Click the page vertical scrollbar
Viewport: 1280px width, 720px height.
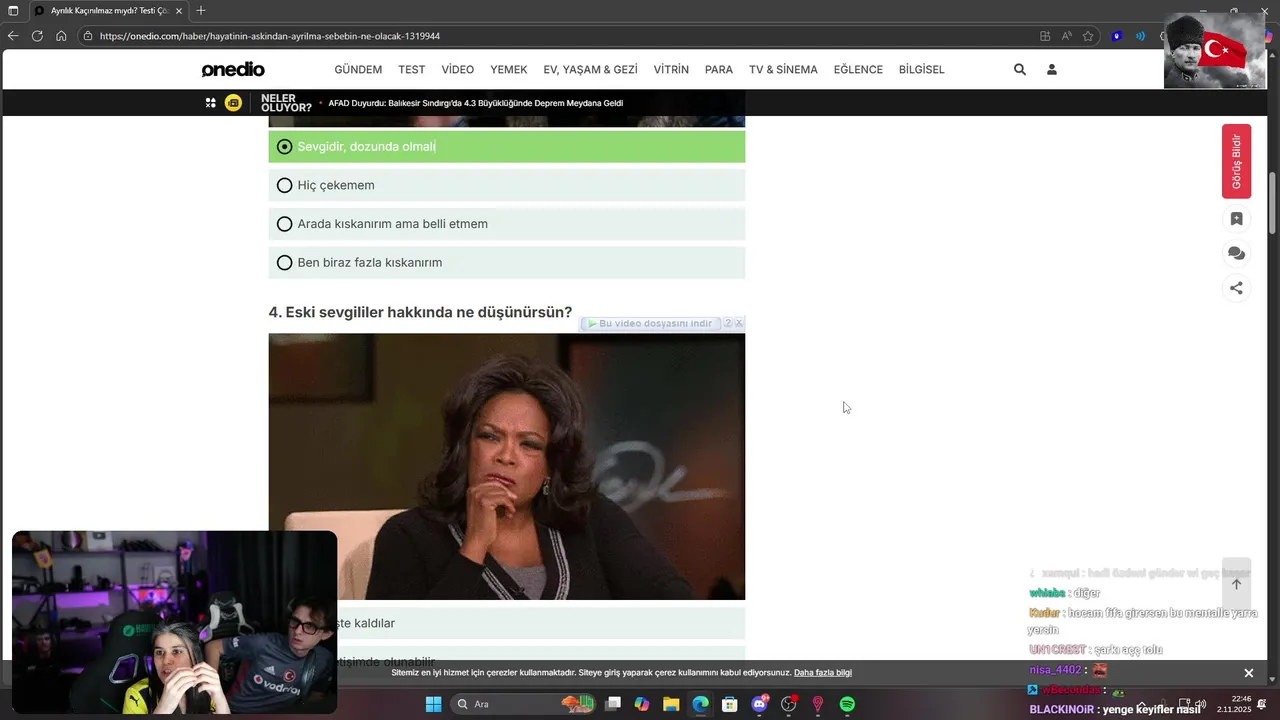click(1272, 204)
